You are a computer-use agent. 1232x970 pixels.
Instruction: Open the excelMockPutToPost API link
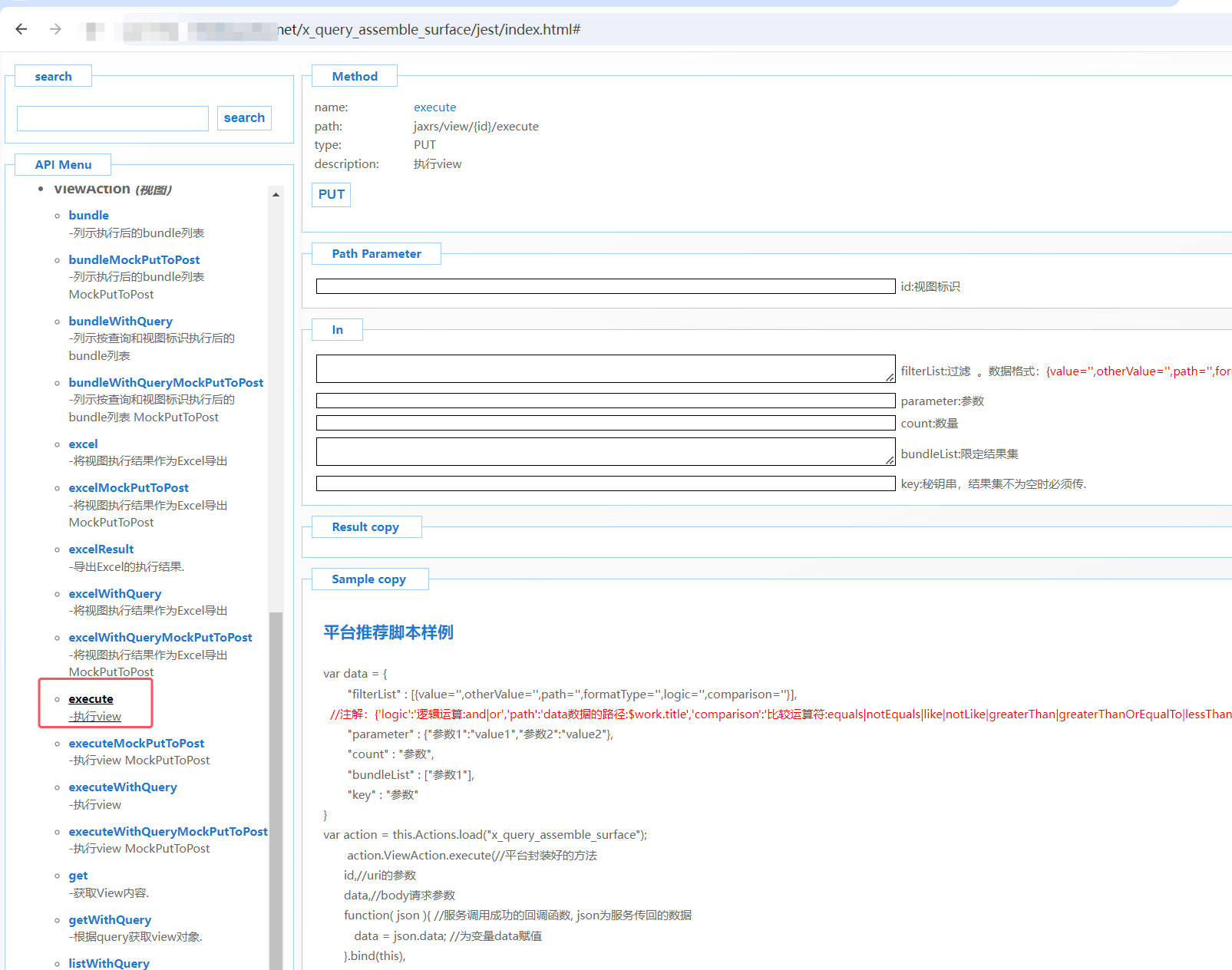tap(128, 488)
